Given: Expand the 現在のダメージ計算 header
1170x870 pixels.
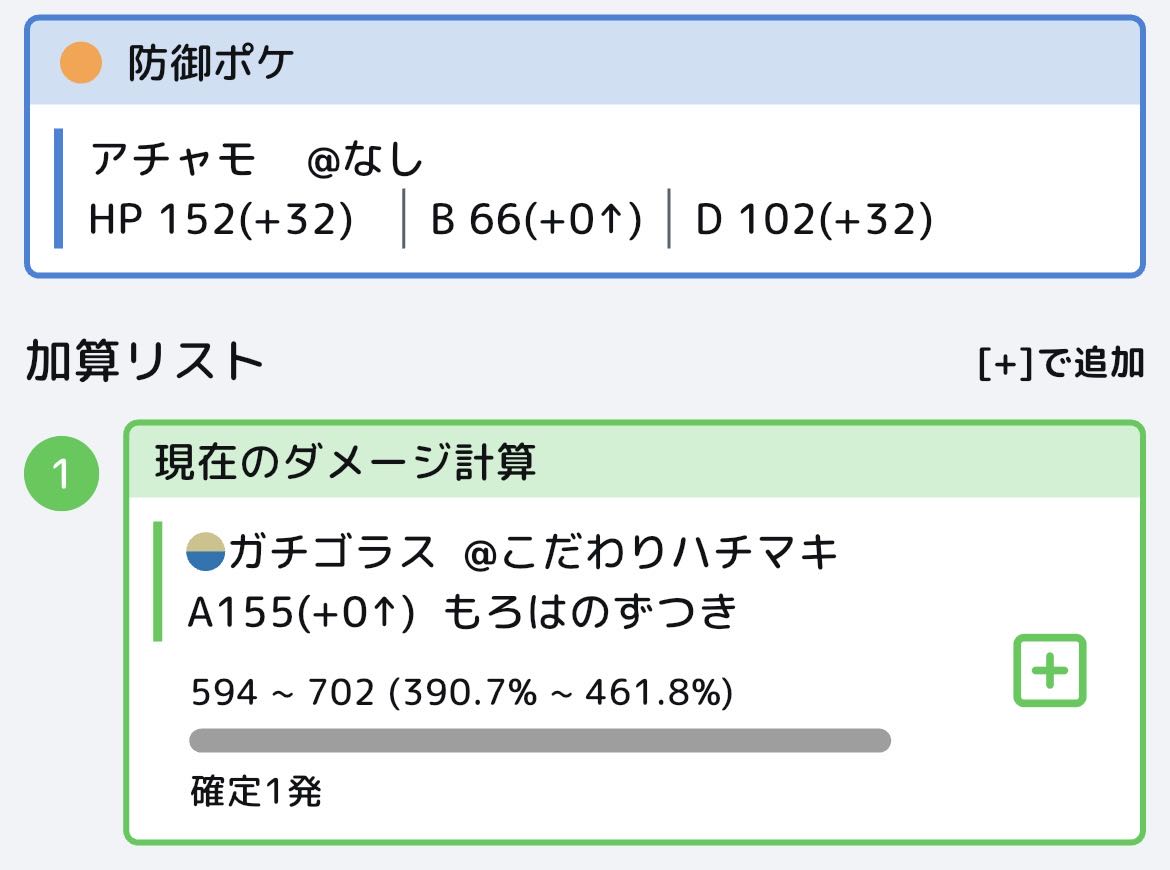Looking at the screenshot, I should point(634,462).
